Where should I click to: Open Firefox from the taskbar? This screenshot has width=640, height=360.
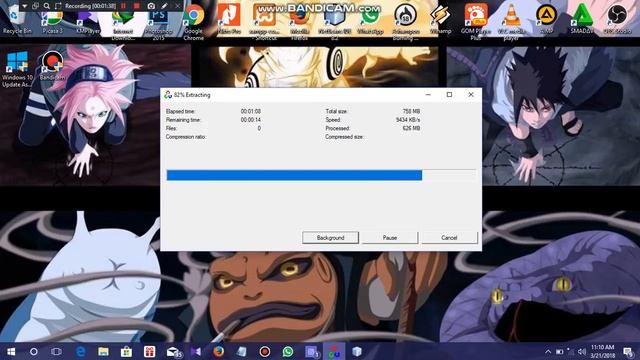click(218, 351)
